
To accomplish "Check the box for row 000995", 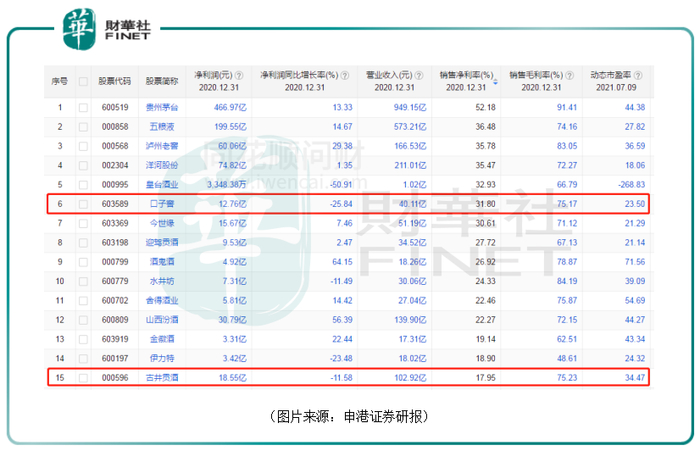I will click(x=83, y=185).
